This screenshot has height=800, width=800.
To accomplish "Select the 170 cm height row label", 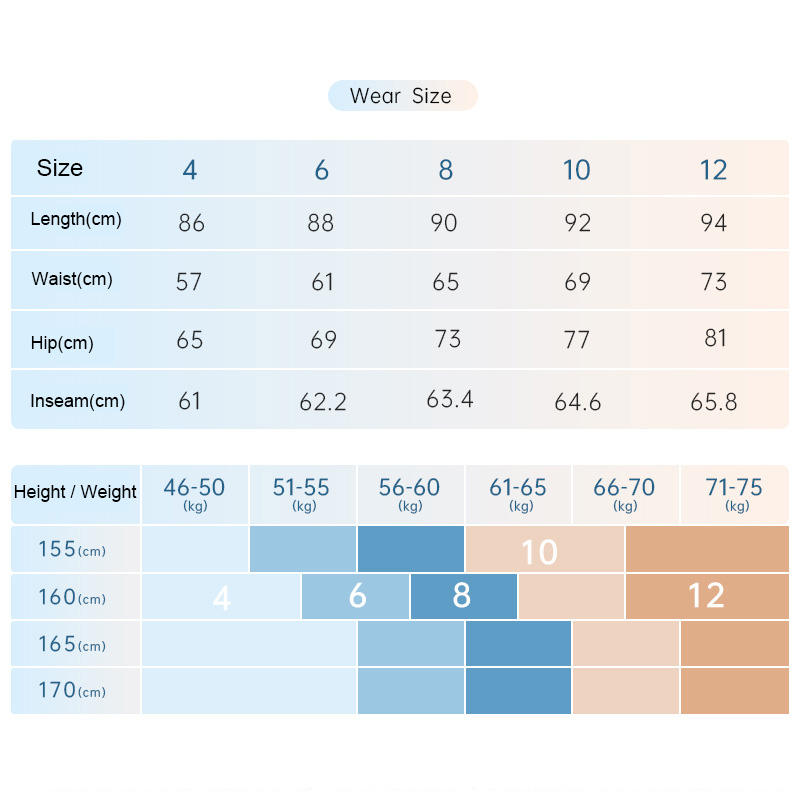I will pyautogui.click(x=72, y=690).
